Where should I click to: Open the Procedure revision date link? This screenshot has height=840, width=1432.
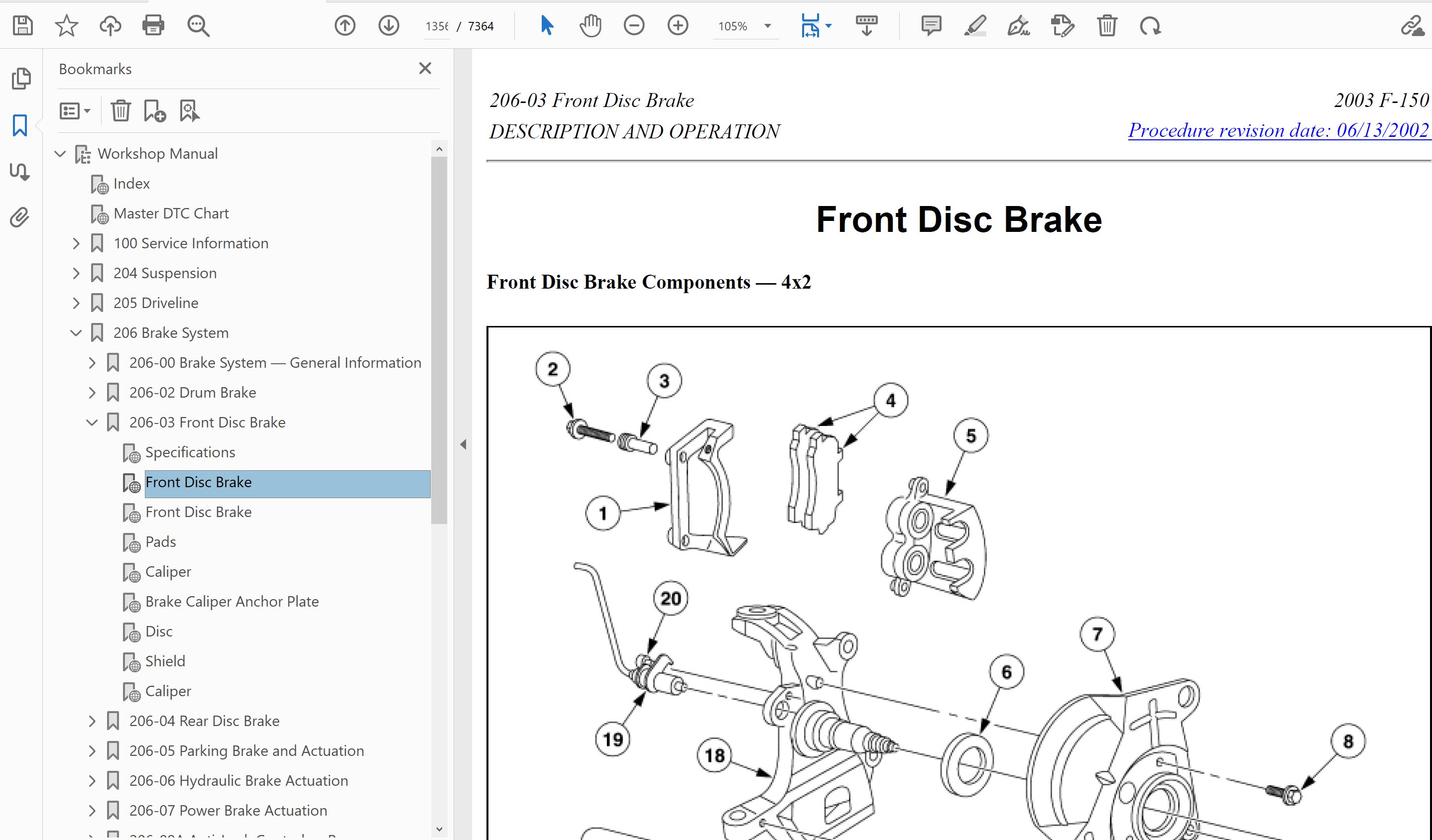(x=1278, y=131)
